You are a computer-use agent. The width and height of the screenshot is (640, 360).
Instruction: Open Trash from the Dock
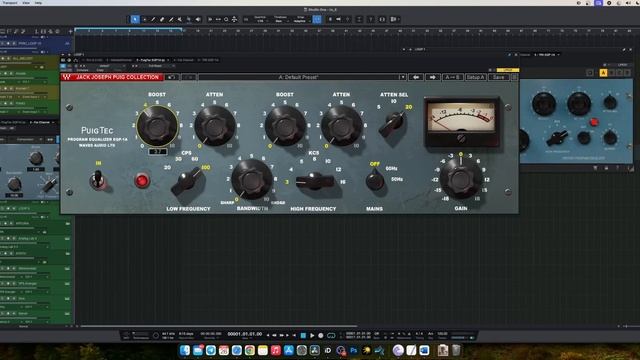pos(456,350)
